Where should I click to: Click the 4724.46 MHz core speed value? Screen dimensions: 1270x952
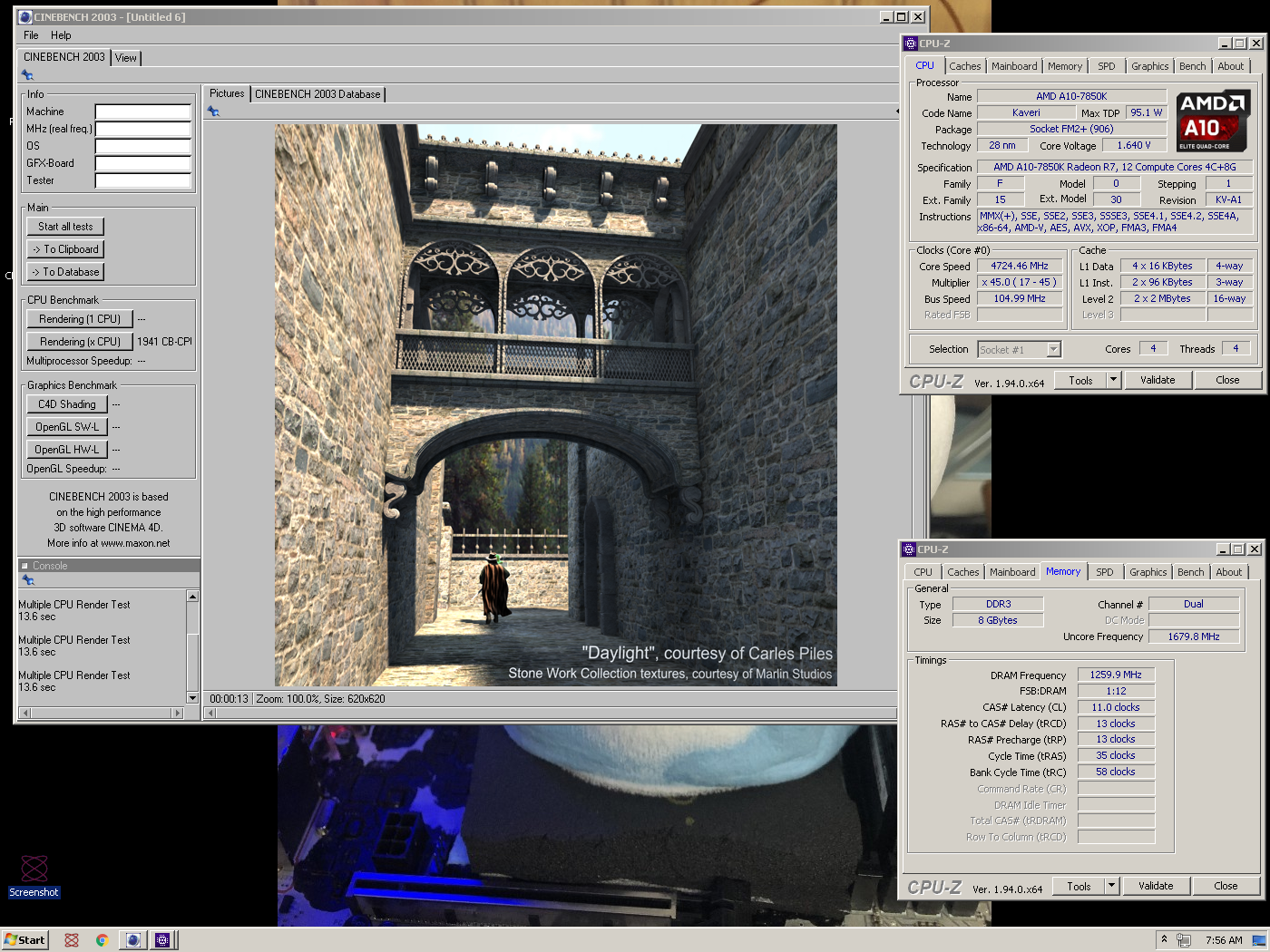(x=1020, y=266)
